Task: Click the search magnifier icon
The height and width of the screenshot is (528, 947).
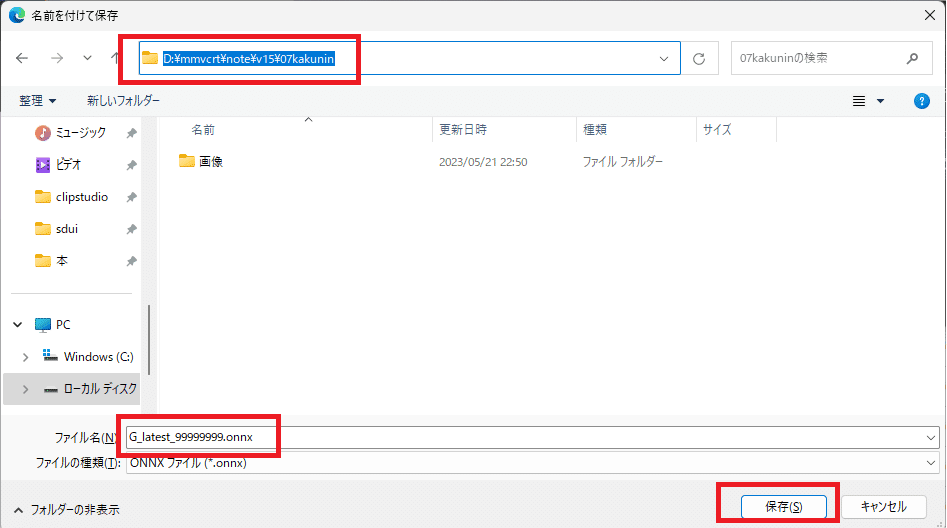Action: (x=913, y=58)
